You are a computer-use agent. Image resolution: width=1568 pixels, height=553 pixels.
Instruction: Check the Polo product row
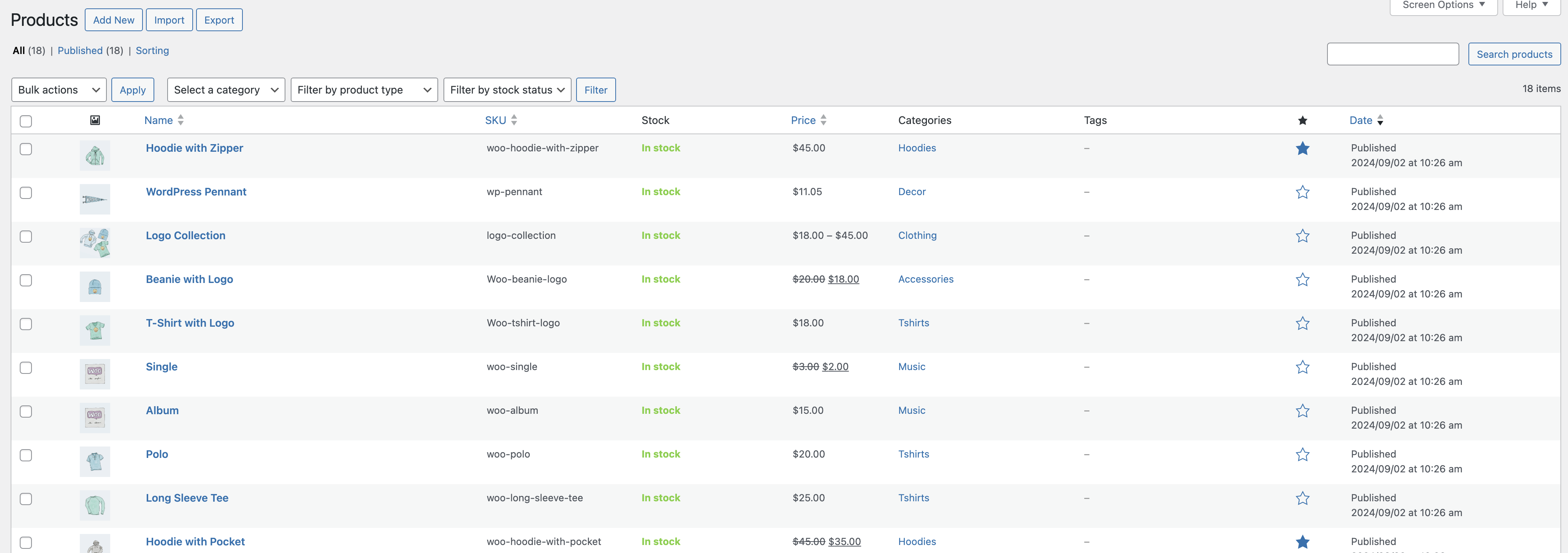[x=25, y=456]
